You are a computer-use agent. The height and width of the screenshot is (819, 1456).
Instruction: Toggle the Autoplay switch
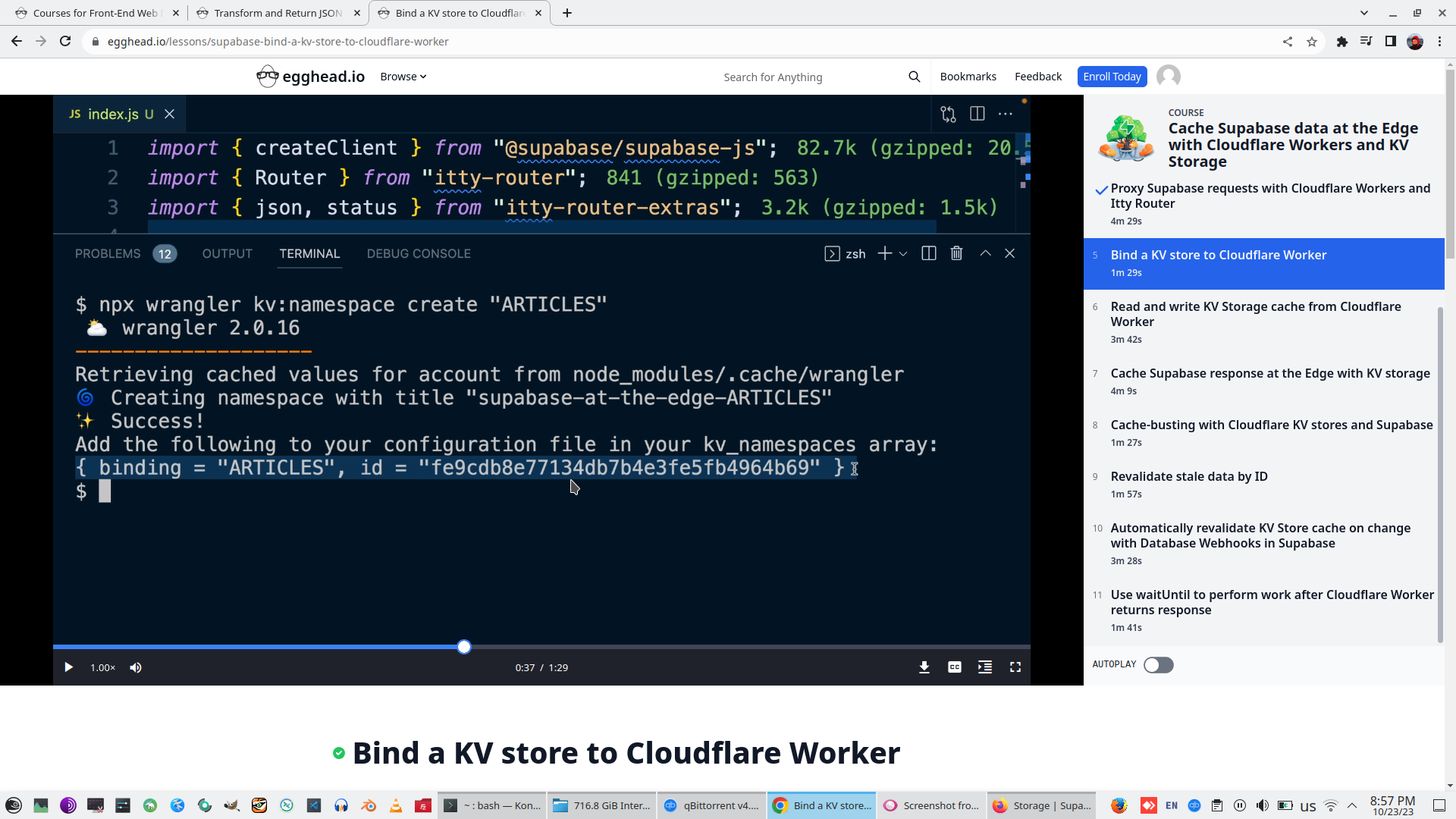click(x=1158, y=665)
